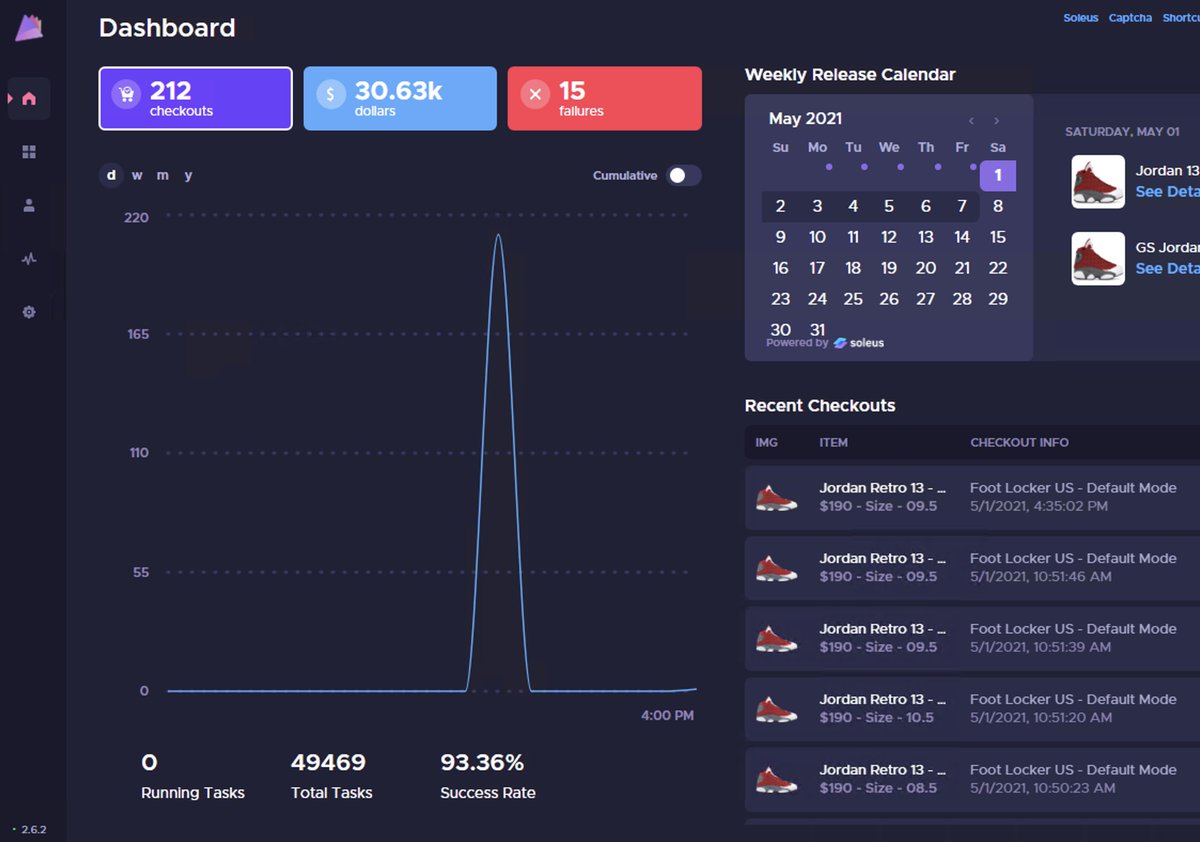This screenshot has width=1200, height=842.
Task: Switch chart to year view 'y'
Action: pyautogui.click(x=188, y=175)
